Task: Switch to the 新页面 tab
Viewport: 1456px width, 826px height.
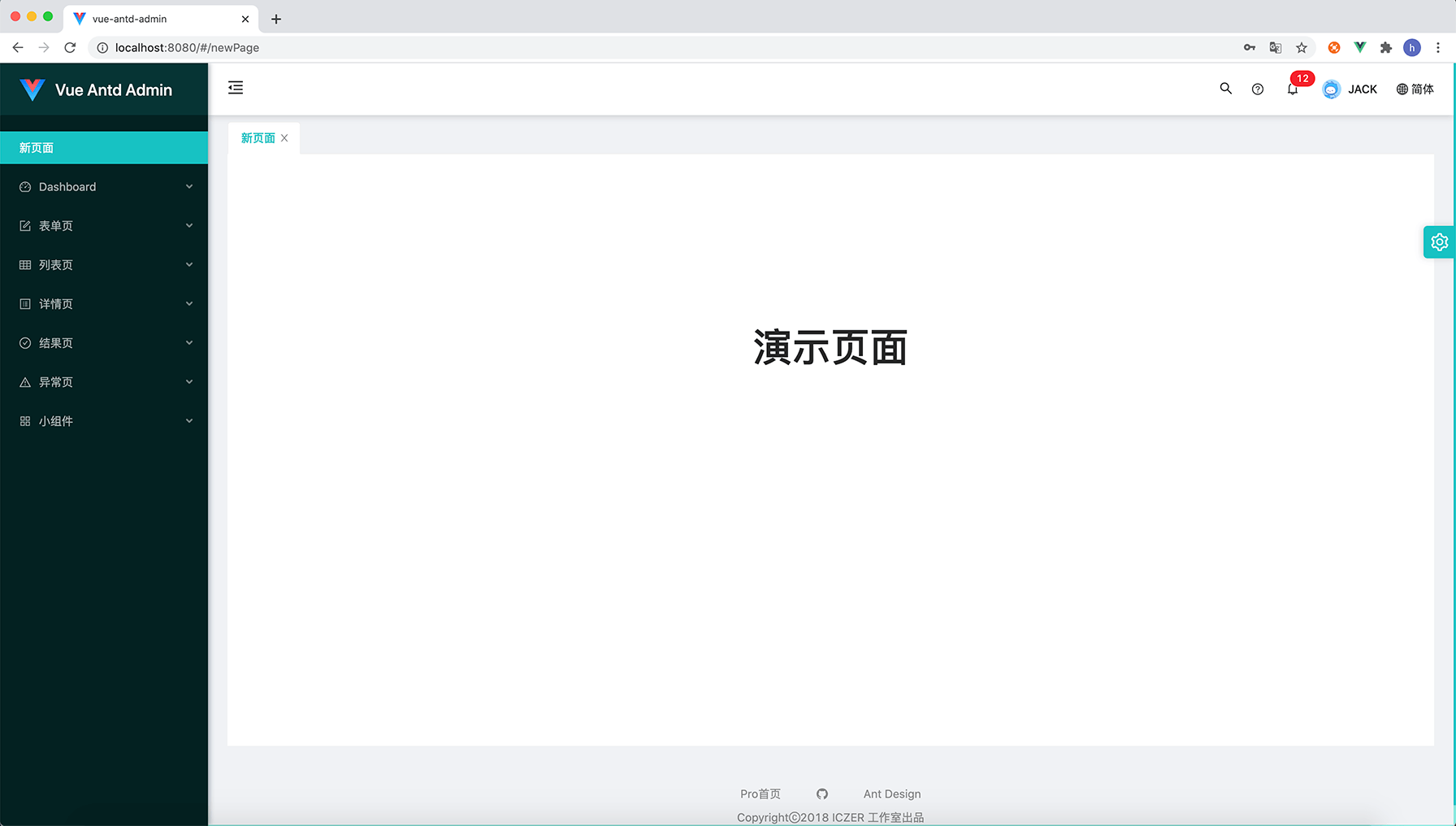Action: (x=258, y=137)
